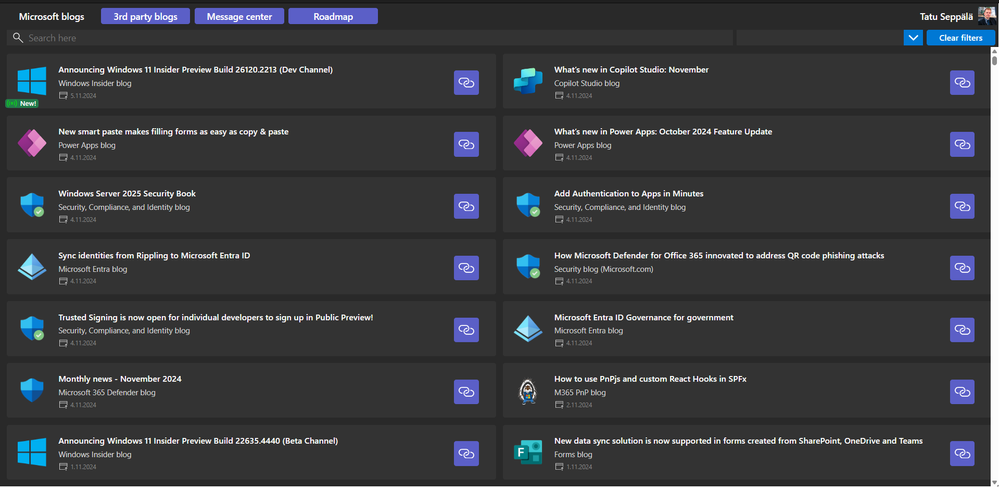Click search magnifier icon
This screenshot has height=487, width=999.
point(18,38)
